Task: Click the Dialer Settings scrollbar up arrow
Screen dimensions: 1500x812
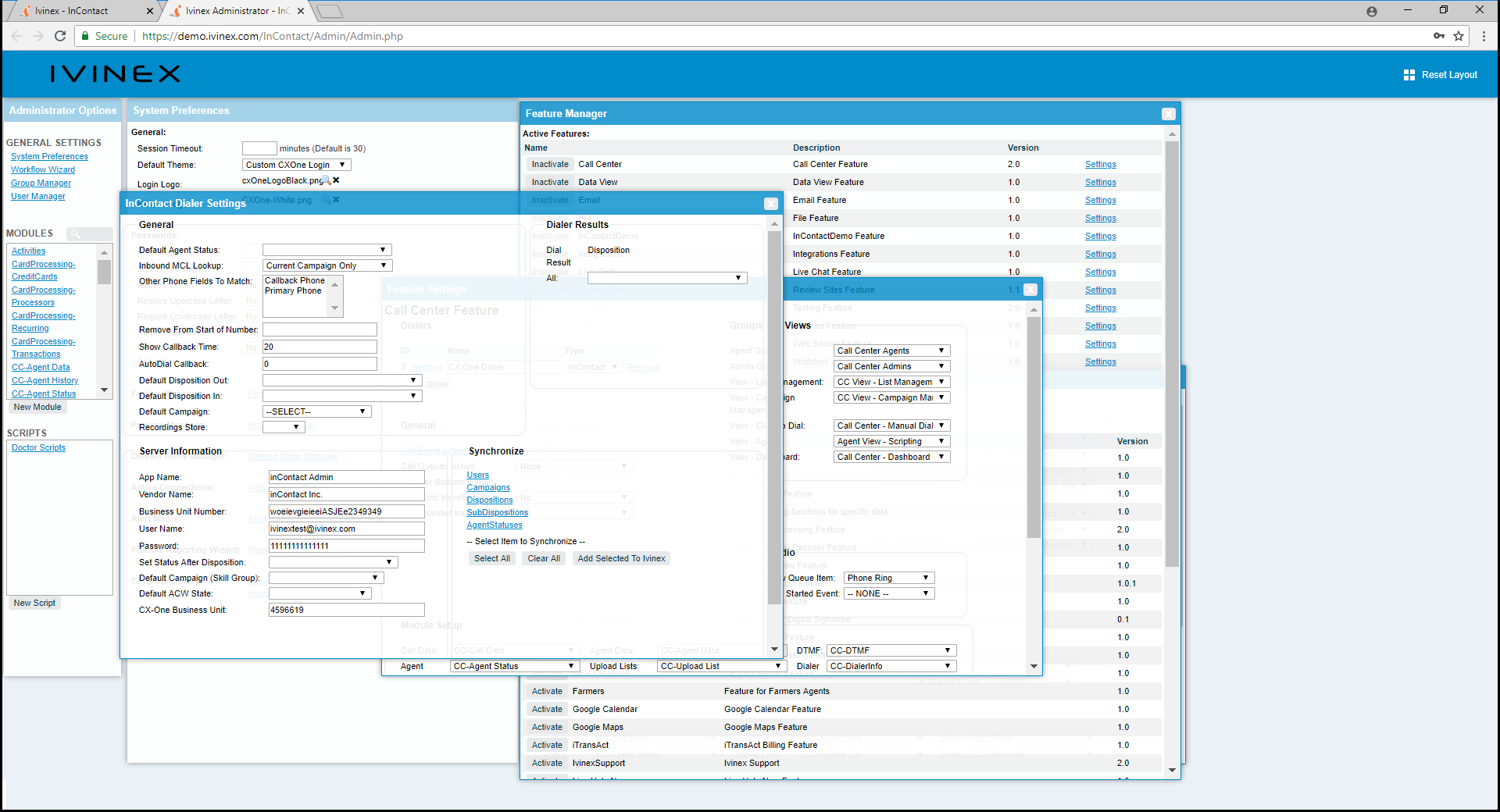Action: click(774, 225)
